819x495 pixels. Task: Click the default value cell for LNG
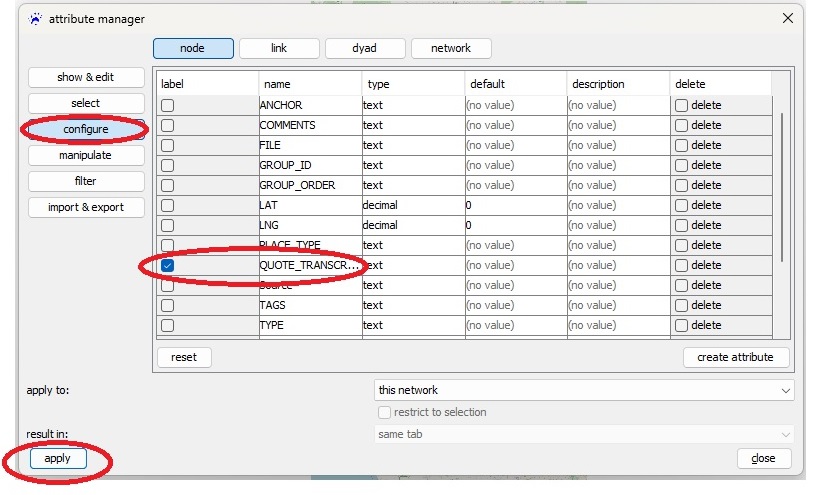point(514,225)
